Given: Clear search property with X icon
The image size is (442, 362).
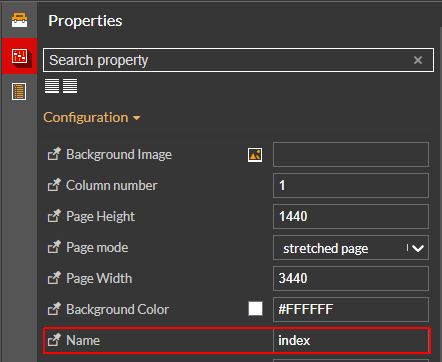Looking at the screenshot, I should point(418,60).
